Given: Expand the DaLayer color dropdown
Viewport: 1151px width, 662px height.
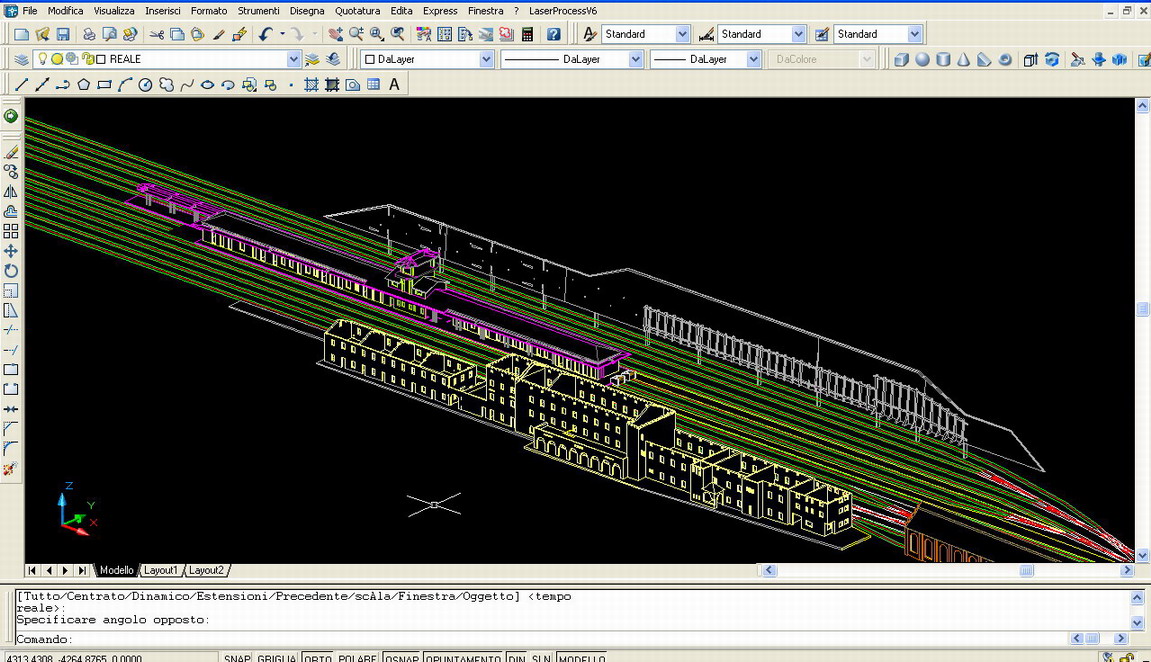Looking at the screenshot, I should (486, 60).
